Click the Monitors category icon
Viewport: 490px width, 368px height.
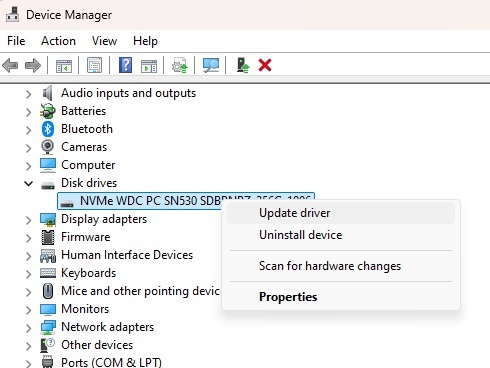pyautogui.click(x=48, y=309)
